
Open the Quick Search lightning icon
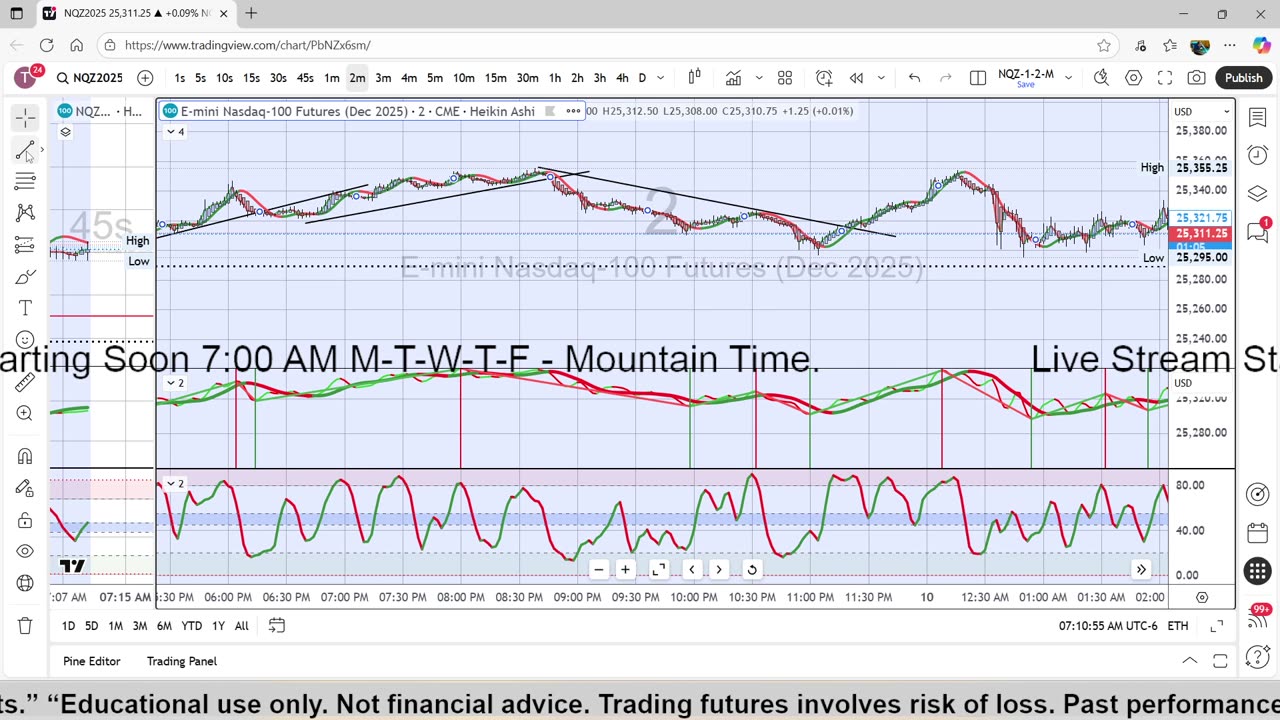[x=1101, y=78]
